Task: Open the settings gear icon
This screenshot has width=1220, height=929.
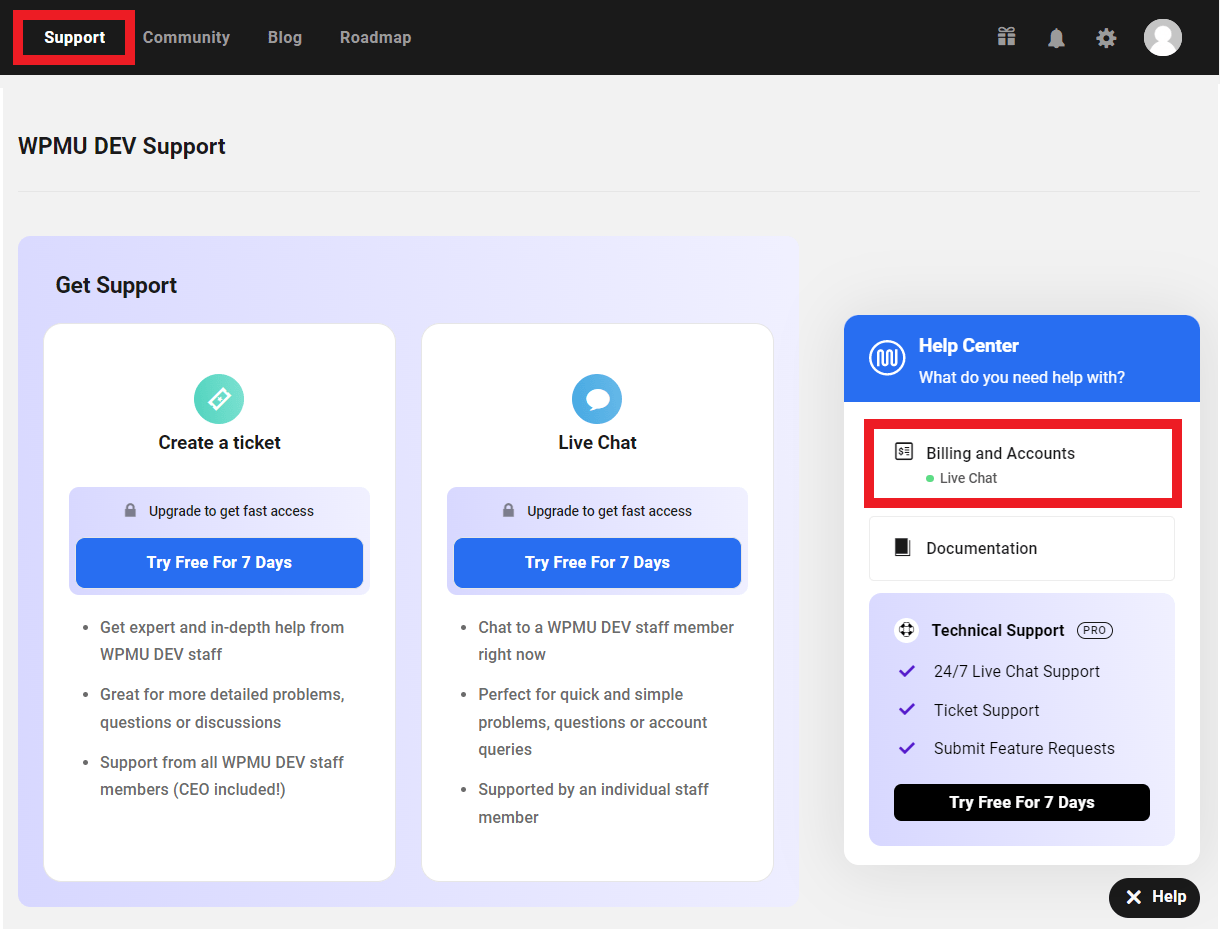Action: pyautogui.click(x=1106, y=37)
